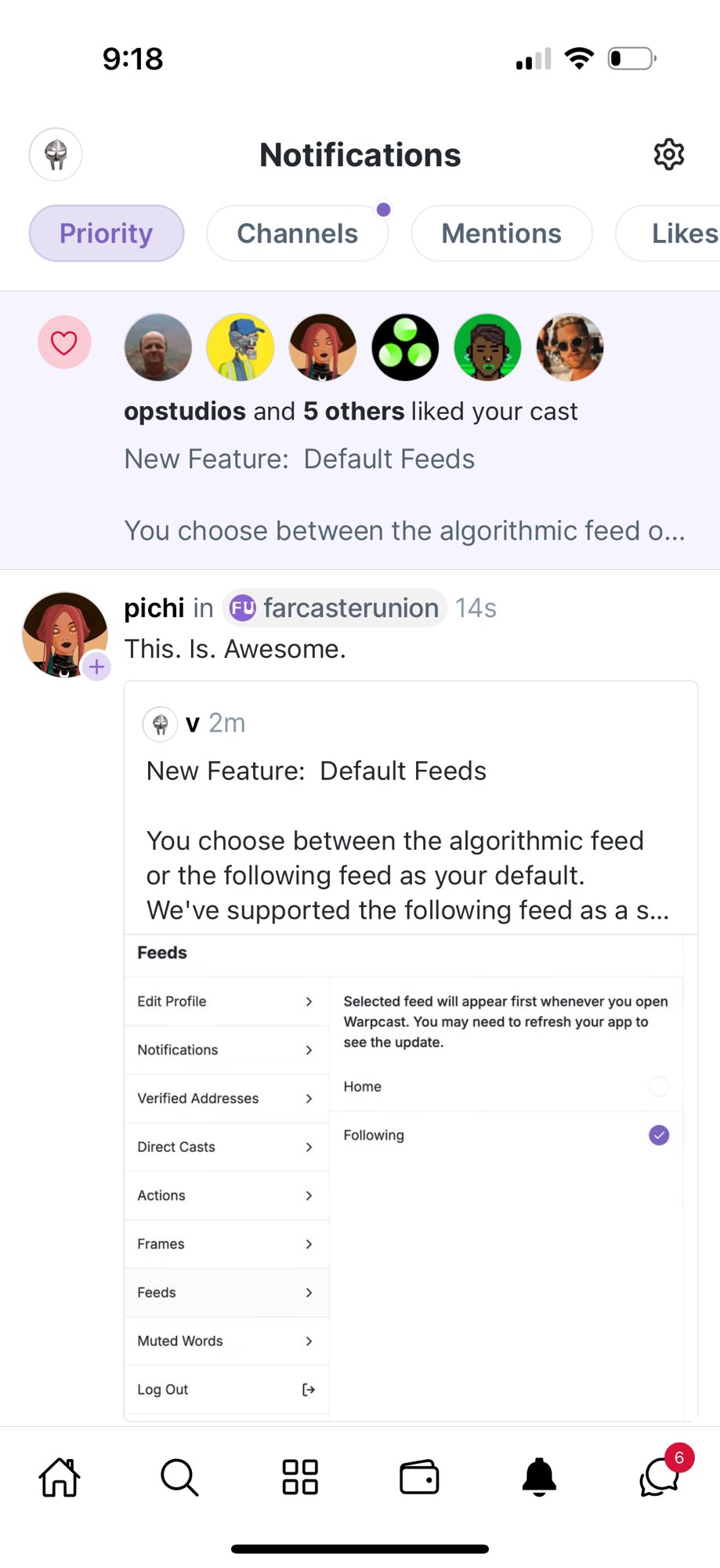Select the Home feed radio button
This screenshot has width=720, height=1568.
pos(659,1087)
